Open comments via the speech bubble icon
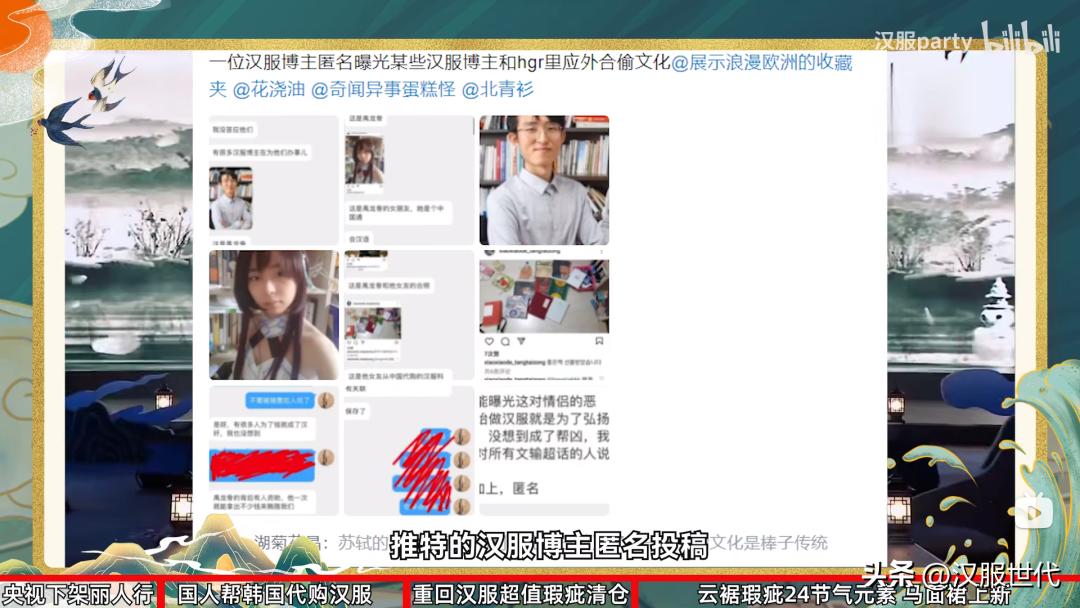Viewport: 1080px width, 608px height. (505, 342)
